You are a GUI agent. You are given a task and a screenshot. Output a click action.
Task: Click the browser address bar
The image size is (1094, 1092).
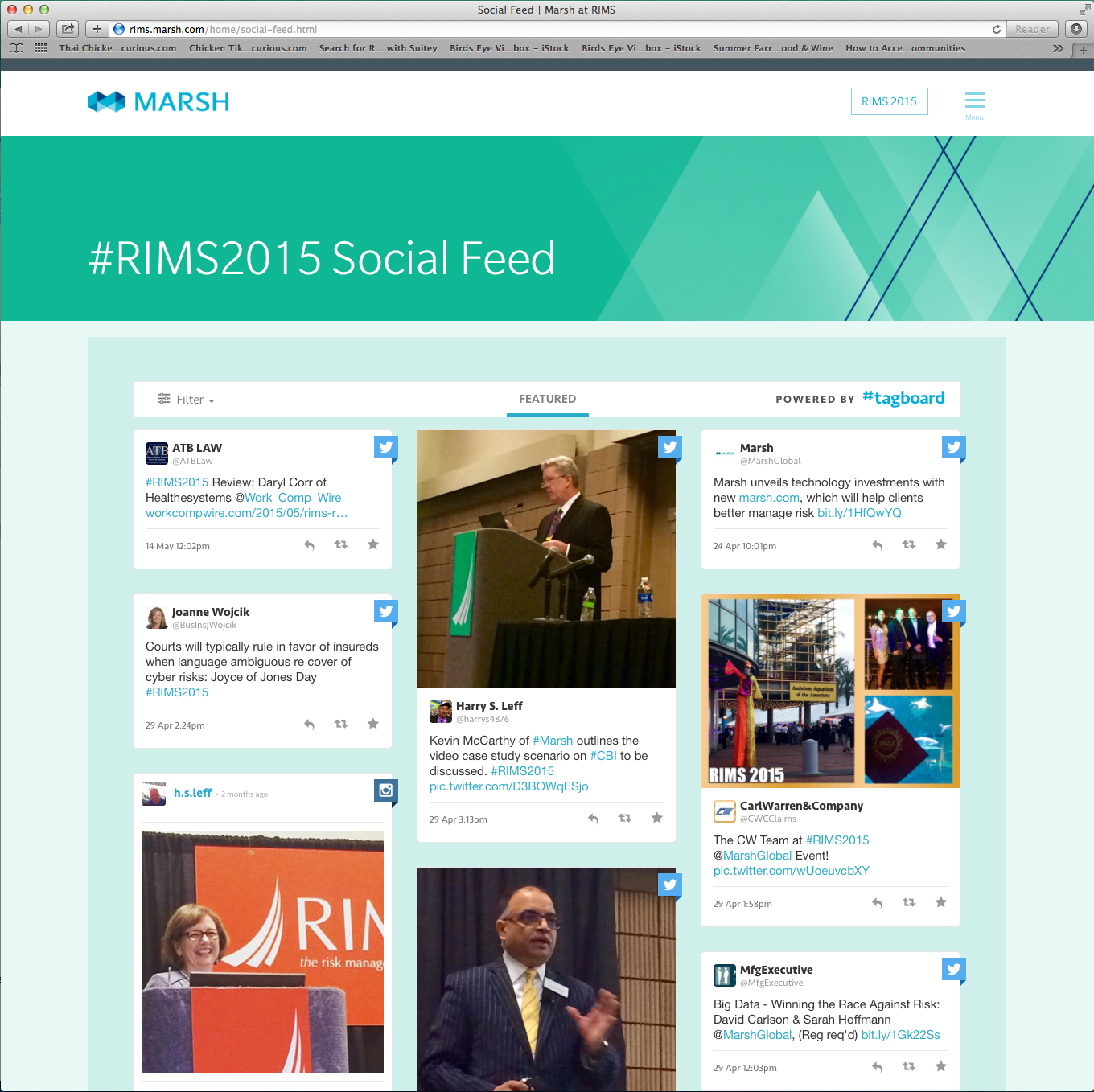click(x=555, y=29)
